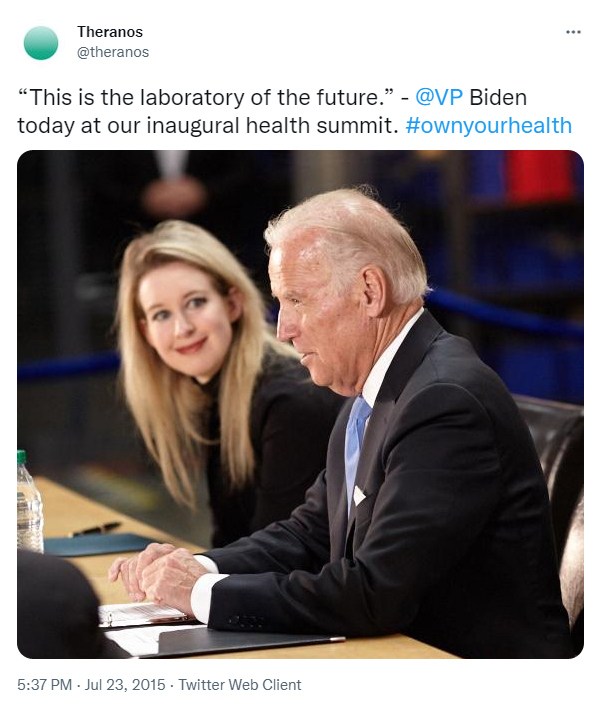Click the Jul 23, 2015 date
Image resolution: width=600 pixels, height=710 pixels.
coord(125,684)
